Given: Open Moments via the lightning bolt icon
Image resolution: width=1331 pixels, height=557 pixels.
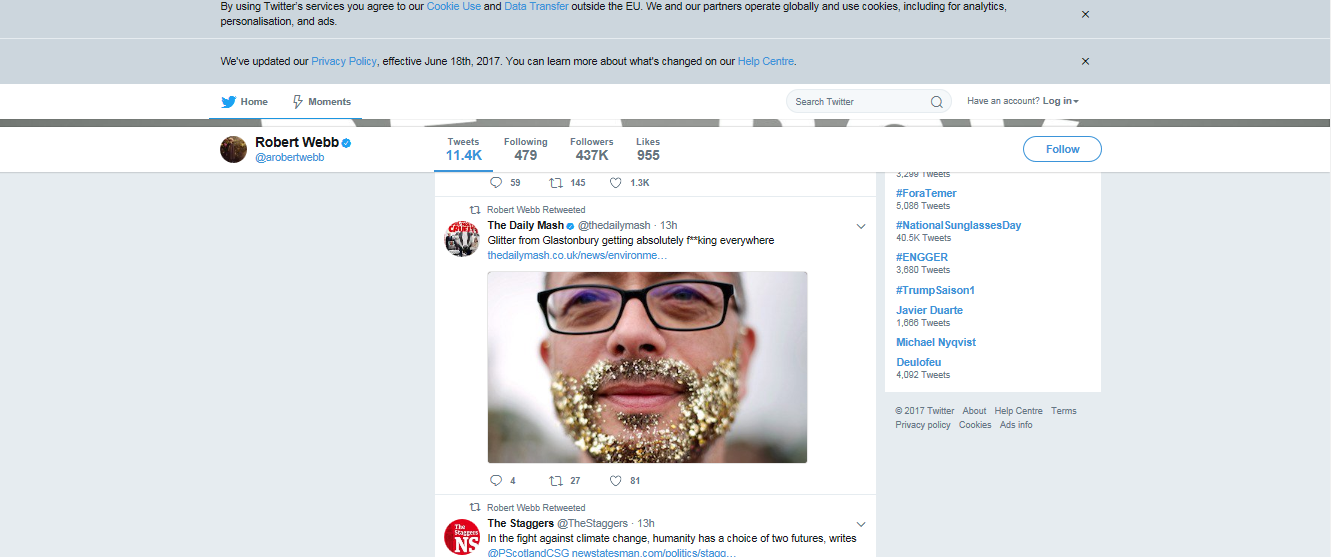Looking at the screenshot, I should coord(297,102).
